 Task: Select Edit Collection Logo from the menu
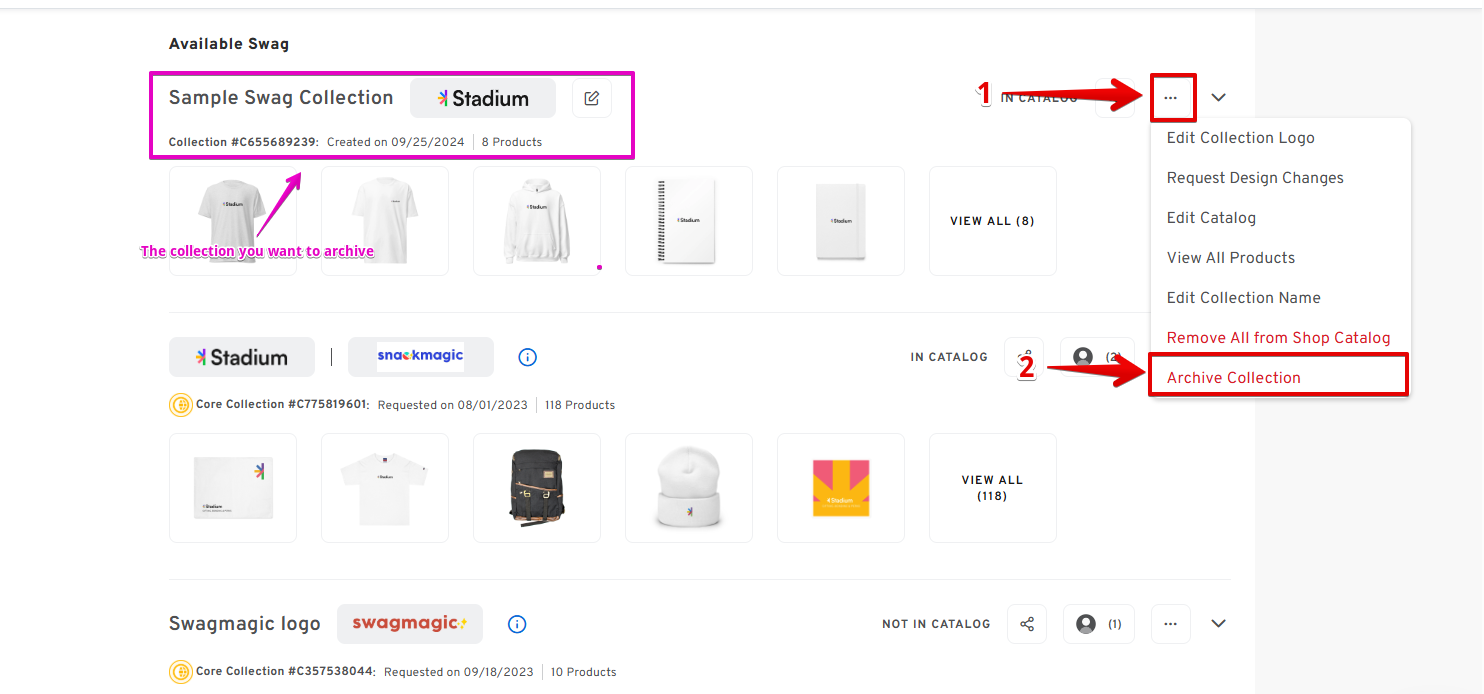click(1240, 138)
